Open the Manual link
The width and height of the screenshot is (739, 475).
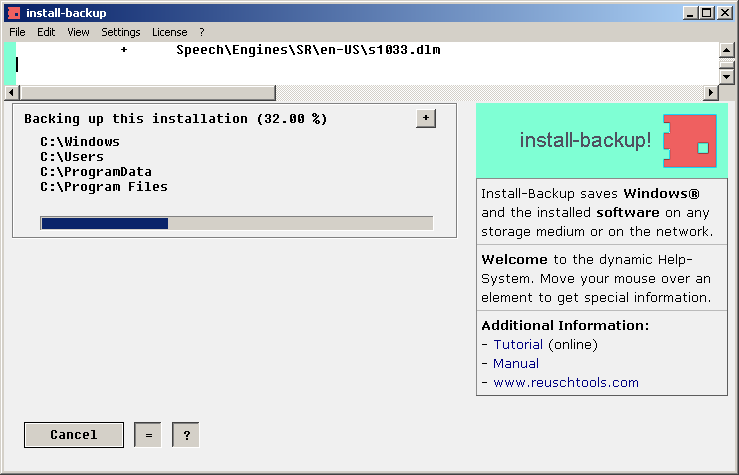pos(516,363)
